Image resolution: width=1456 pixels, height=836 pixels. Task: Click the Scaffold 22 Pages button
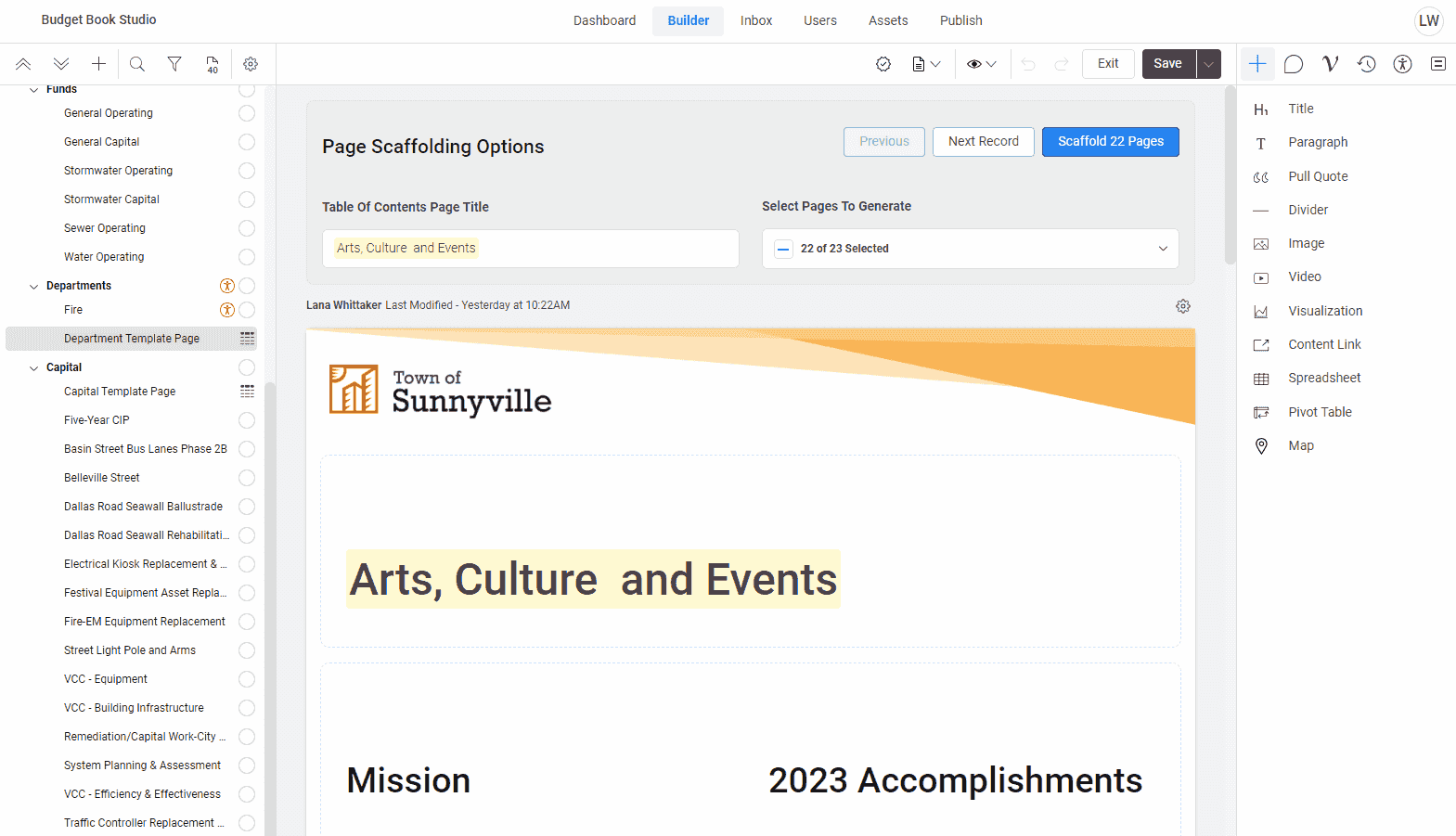1110,142
